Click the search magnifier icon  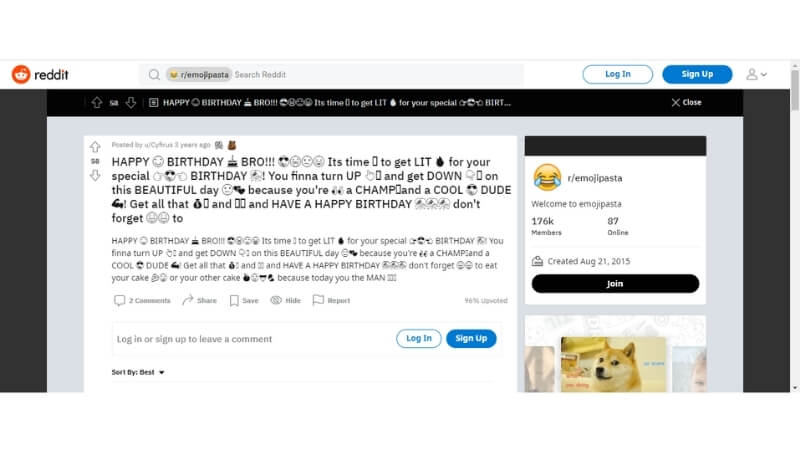pos(154,75)
